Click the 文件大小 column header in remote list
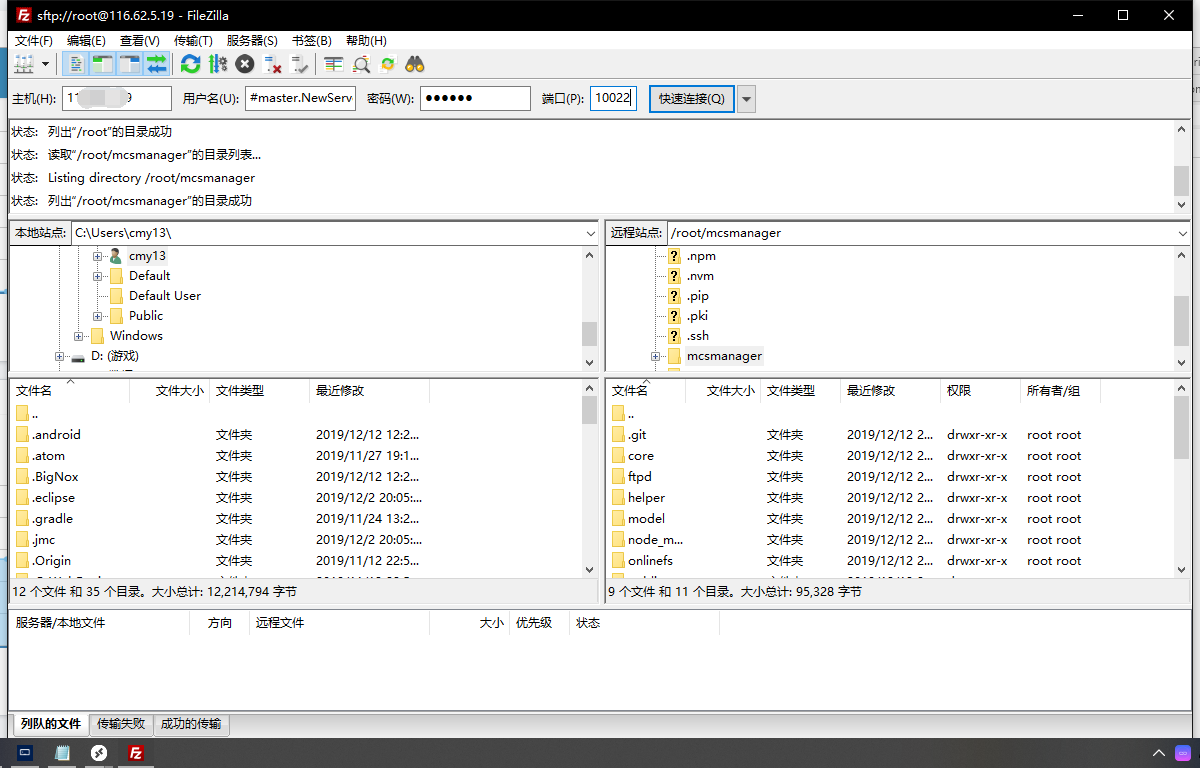Viewport: 1200px width, 768px height. tap(730, 391)
